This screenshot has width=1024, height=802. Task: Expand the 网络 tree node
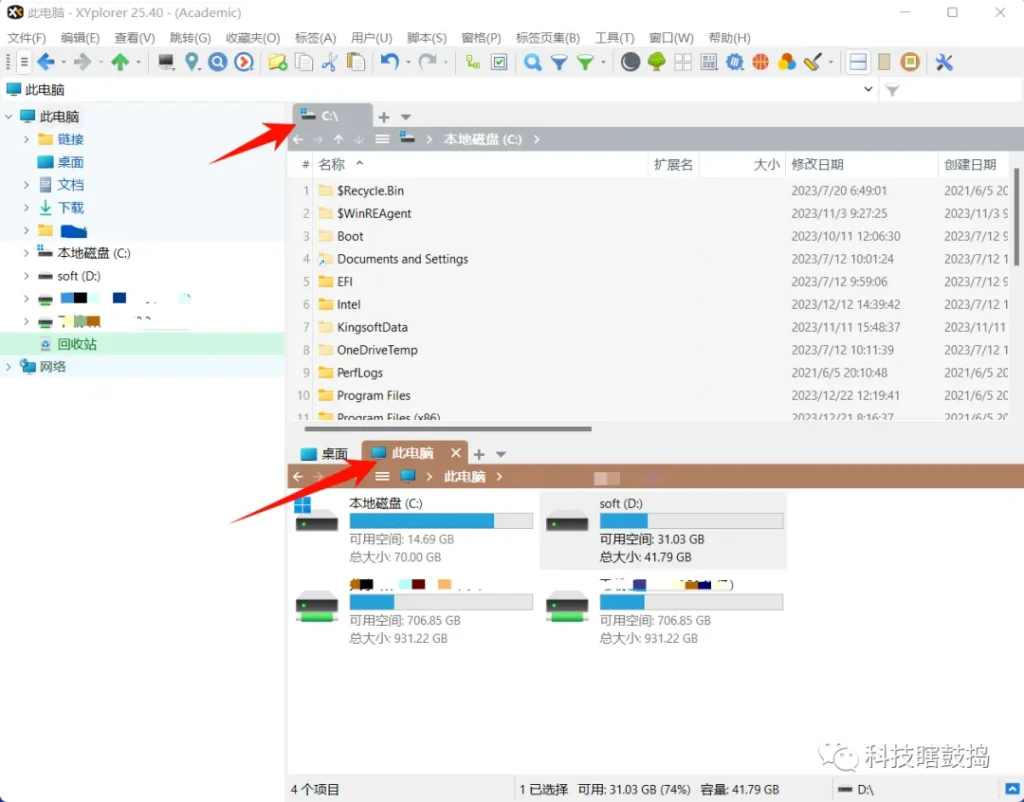coord(8,366)
